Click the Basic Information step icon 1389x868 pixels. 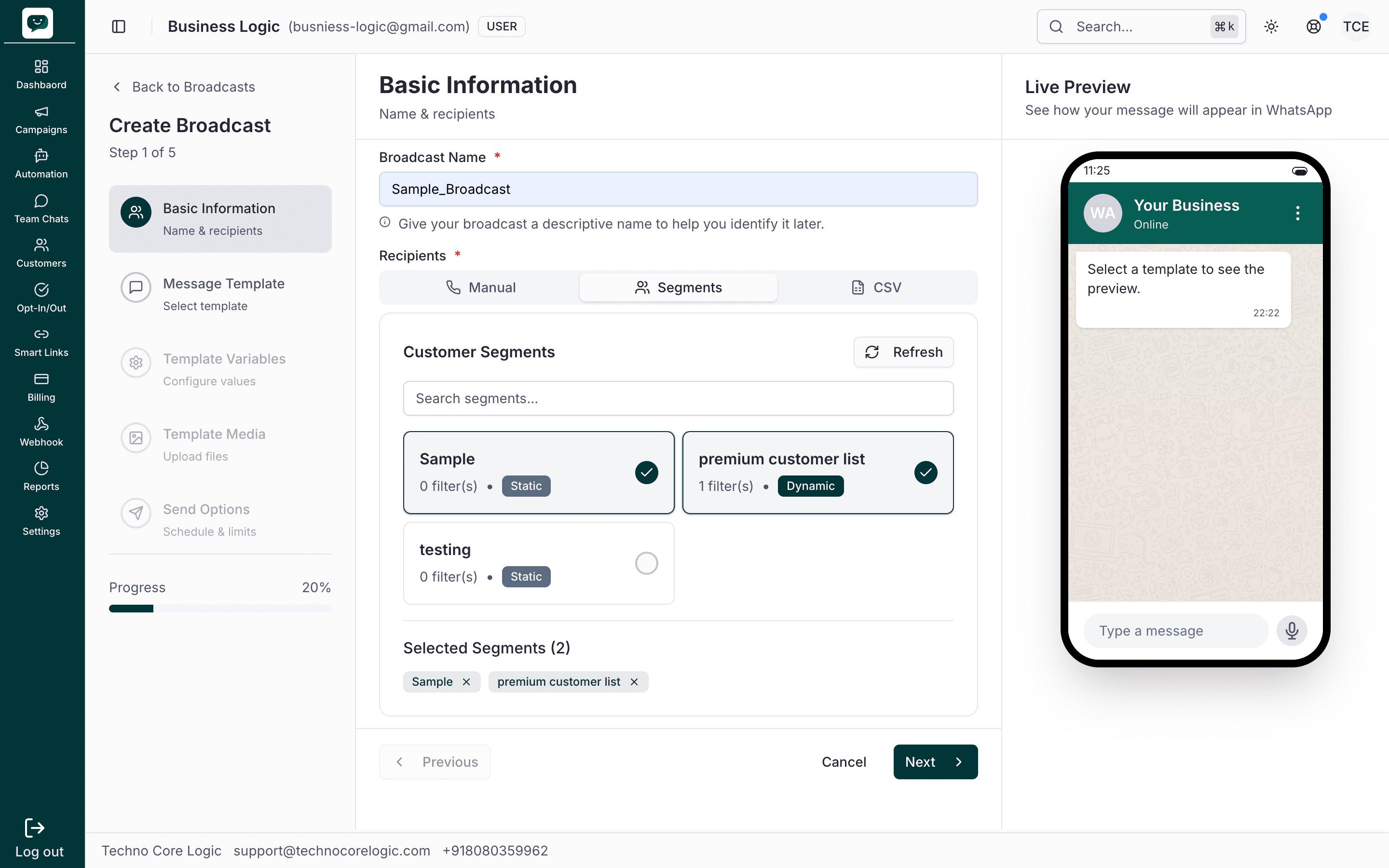(136, 212)
